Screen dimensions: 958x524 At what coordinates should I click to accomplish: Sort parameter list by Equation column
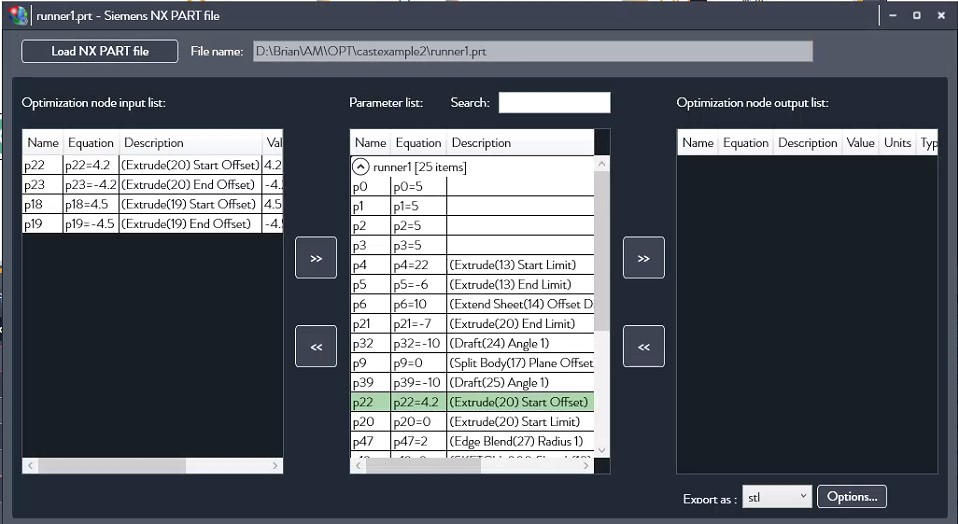419,142
